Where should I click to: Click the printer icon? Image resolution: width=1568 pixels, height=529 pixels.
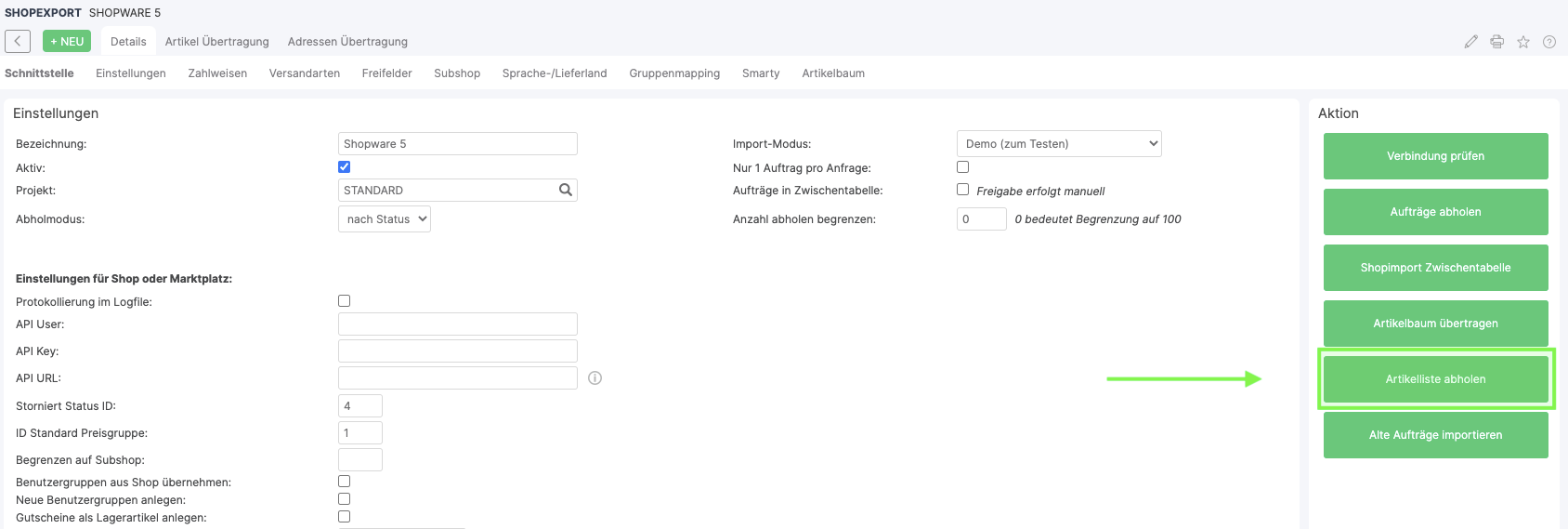[1496, 42]
